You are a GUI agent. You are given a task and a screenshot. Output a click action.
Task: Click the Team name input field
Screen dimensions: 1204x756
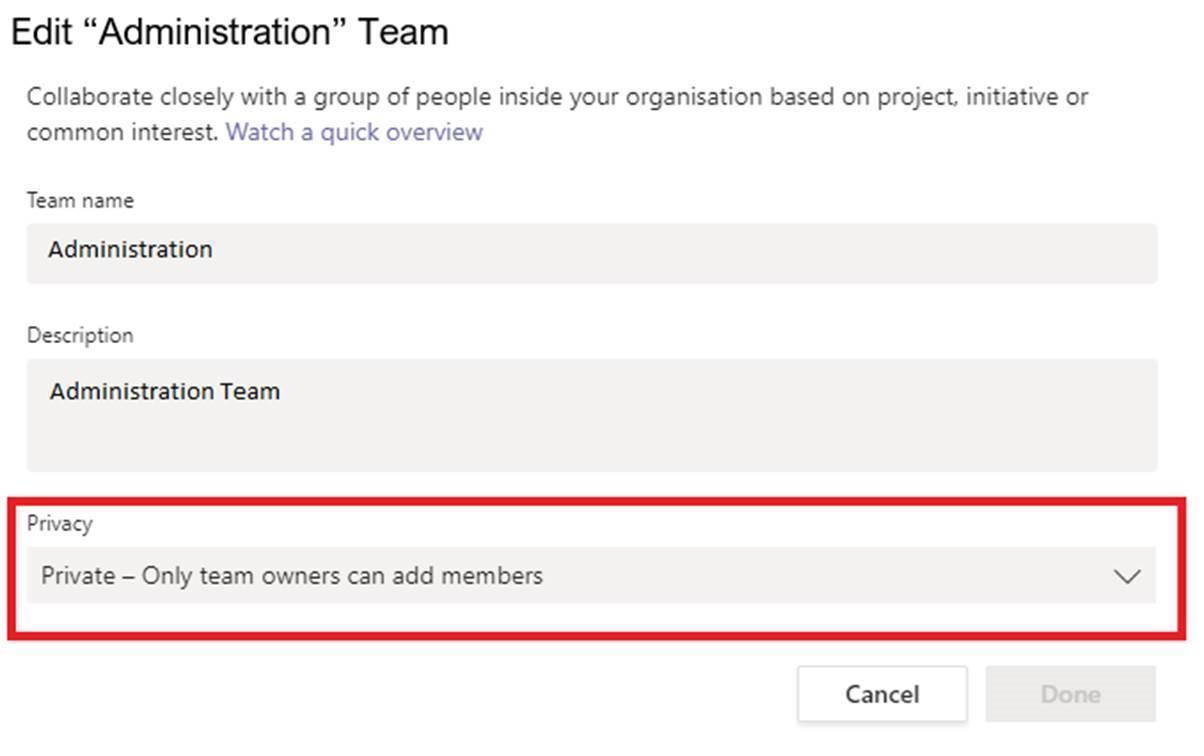click(x=592, y=253)
